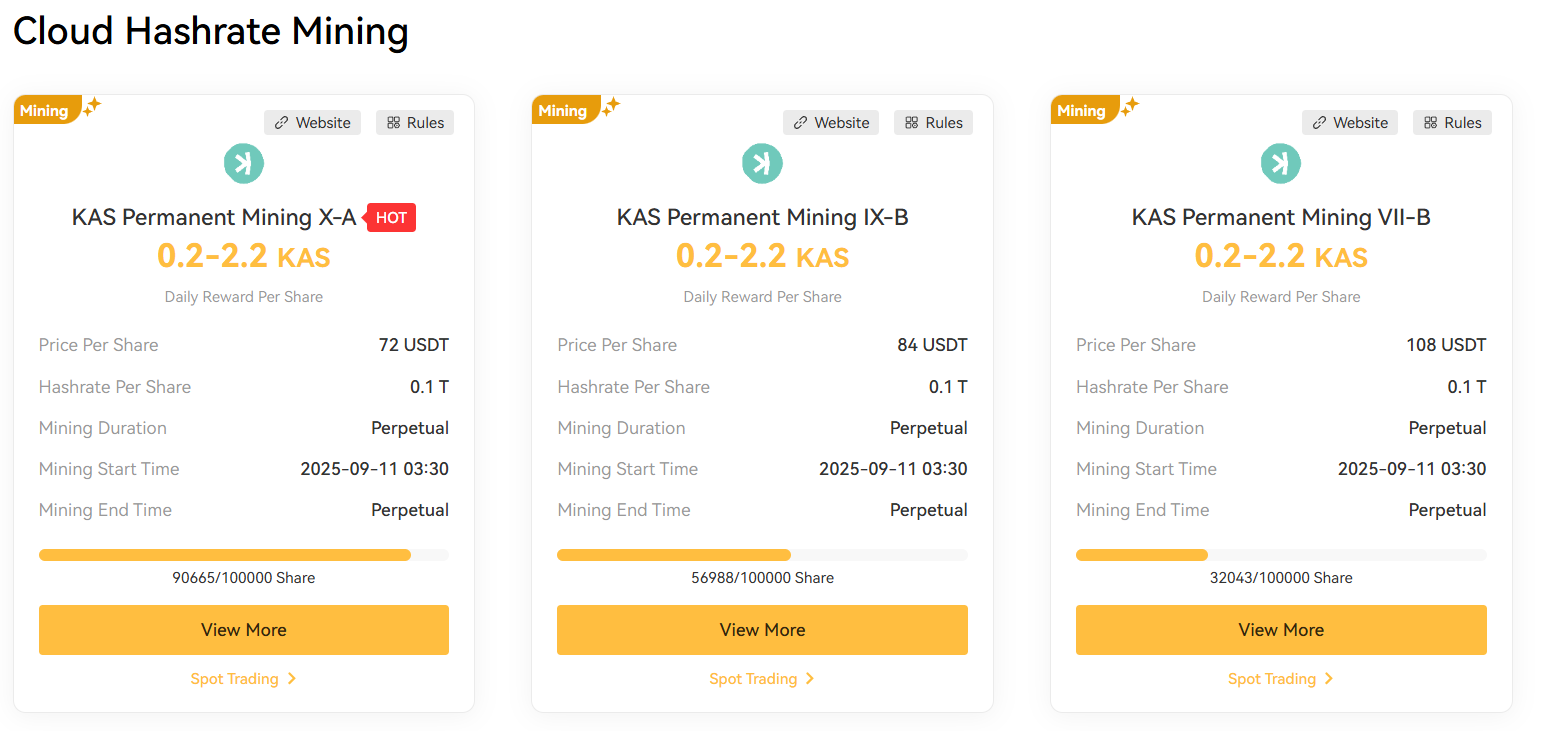Viewport: 1548px width, 731px height.
Task: Click KAS coin logo on IX-B card
Action: tap(762, 163)
